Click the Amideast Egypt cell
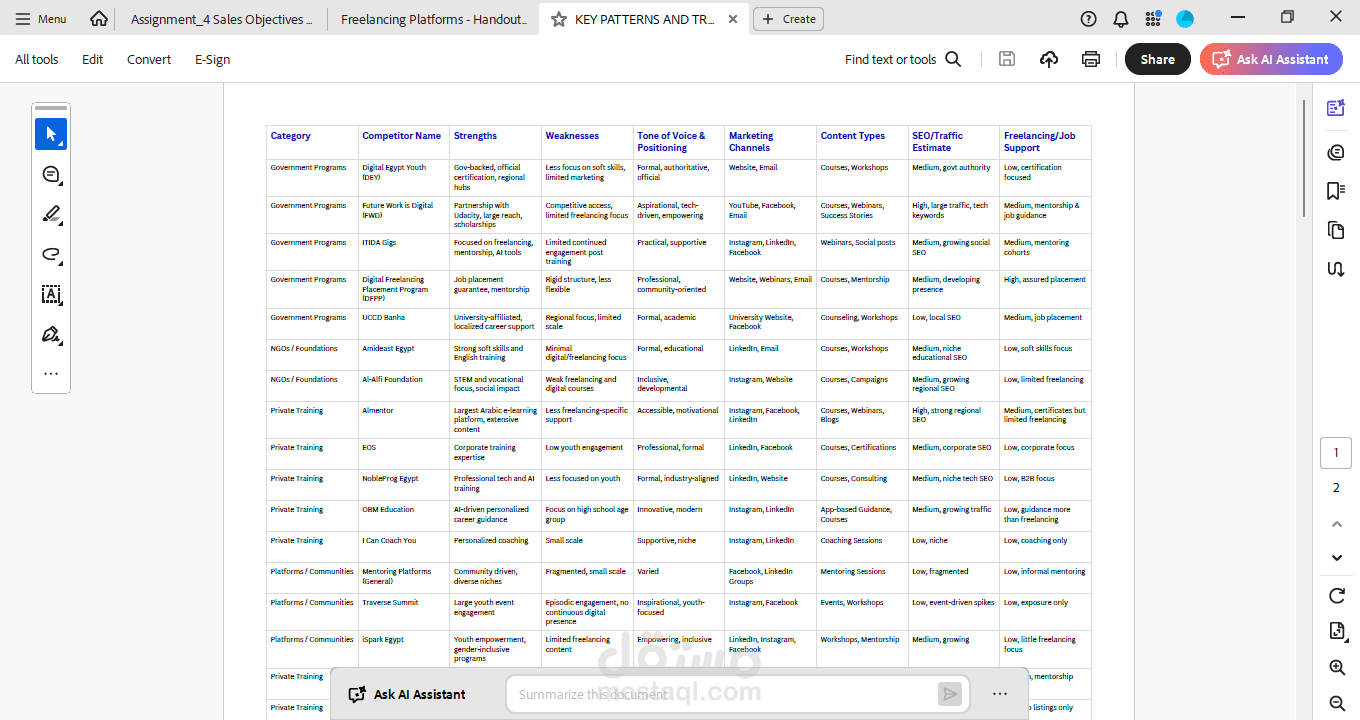This screenshot has width=1360, height=720. click(388, 349)
